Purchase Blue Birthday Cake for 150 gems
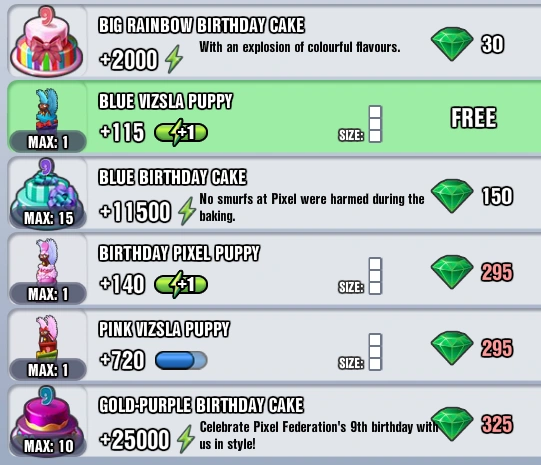This screenshot has width=541, height=465. 472,196
